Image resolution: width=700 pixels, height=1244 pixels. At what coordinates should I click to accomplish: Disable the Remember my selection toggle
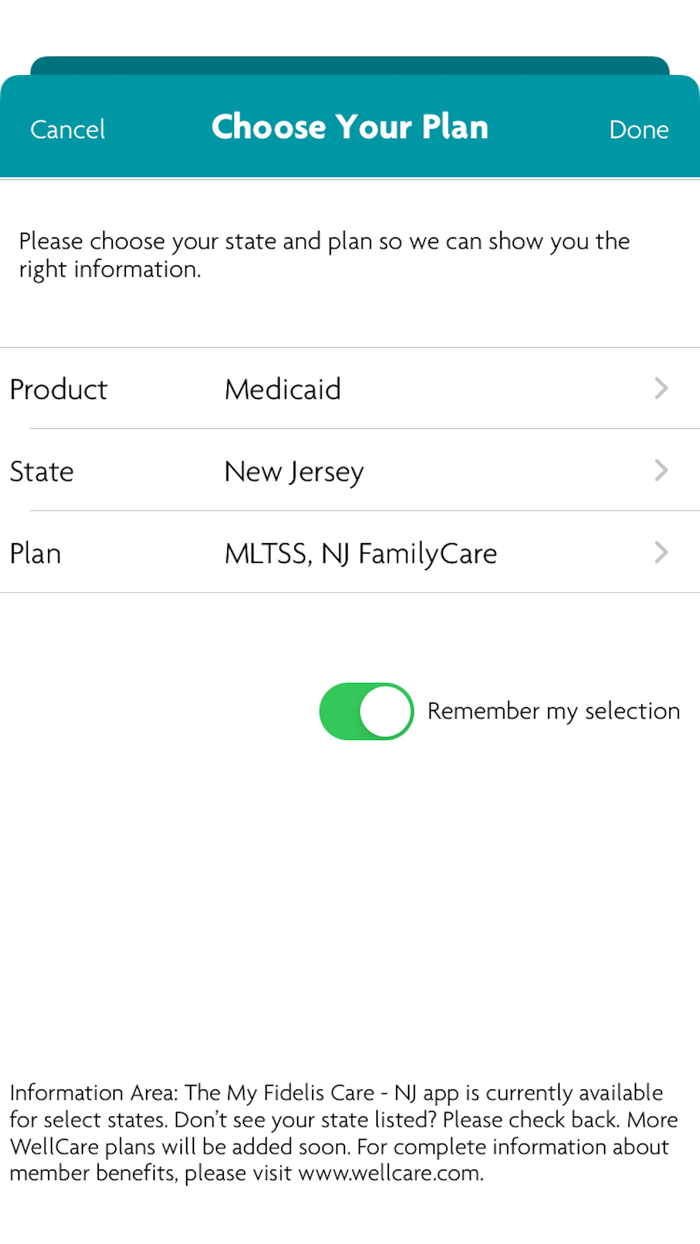[366, 711]
